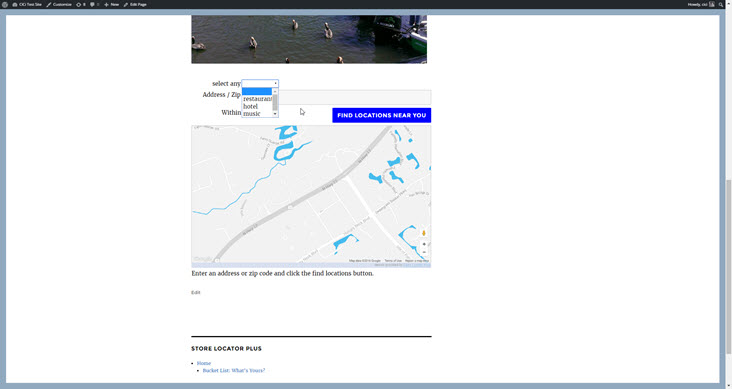Open the Howdy user account menu

701,4
